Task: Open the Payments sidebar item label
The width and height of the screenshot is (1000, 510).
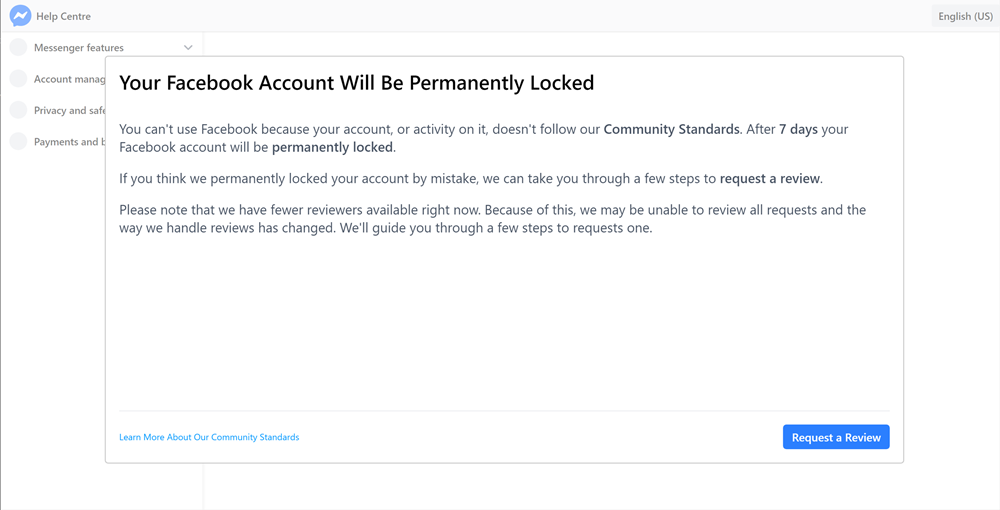Action: tap(67, 142)
